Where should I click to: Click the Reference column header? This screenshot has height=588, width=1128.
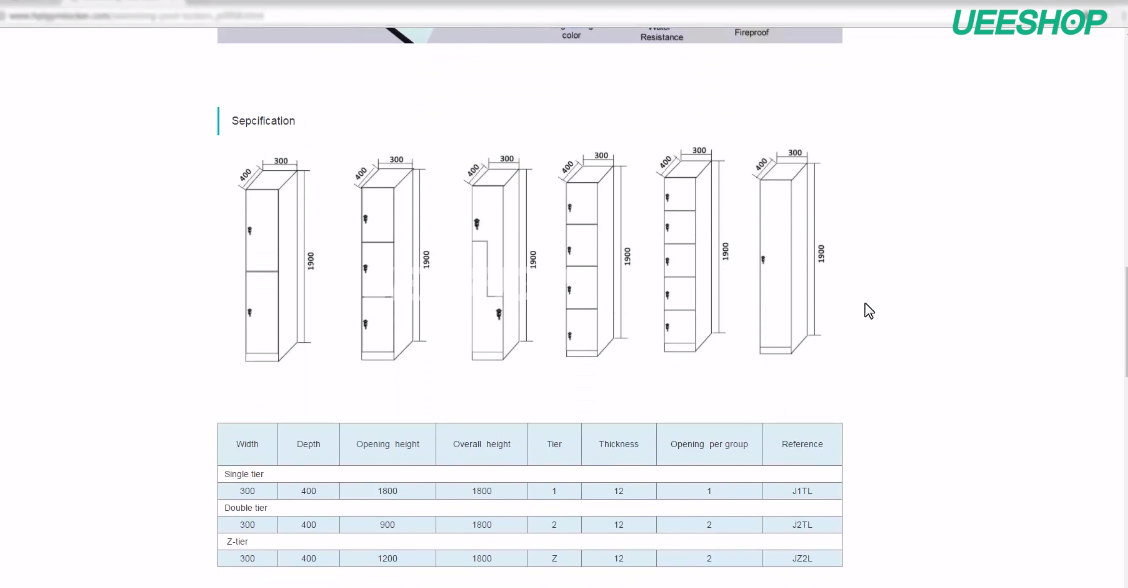[802, 444]
